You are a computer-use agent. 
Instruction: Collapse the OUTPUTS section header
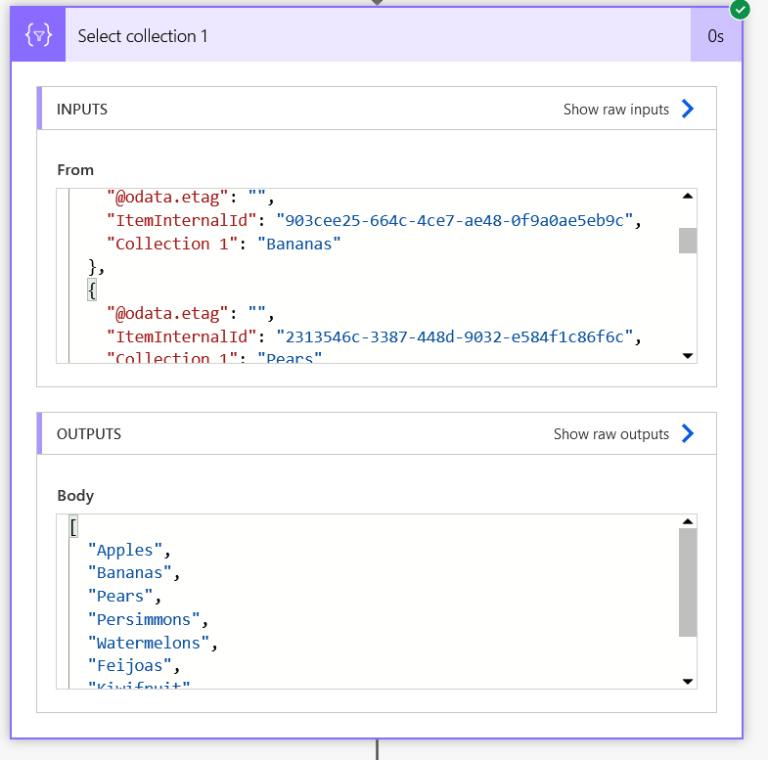89,434
